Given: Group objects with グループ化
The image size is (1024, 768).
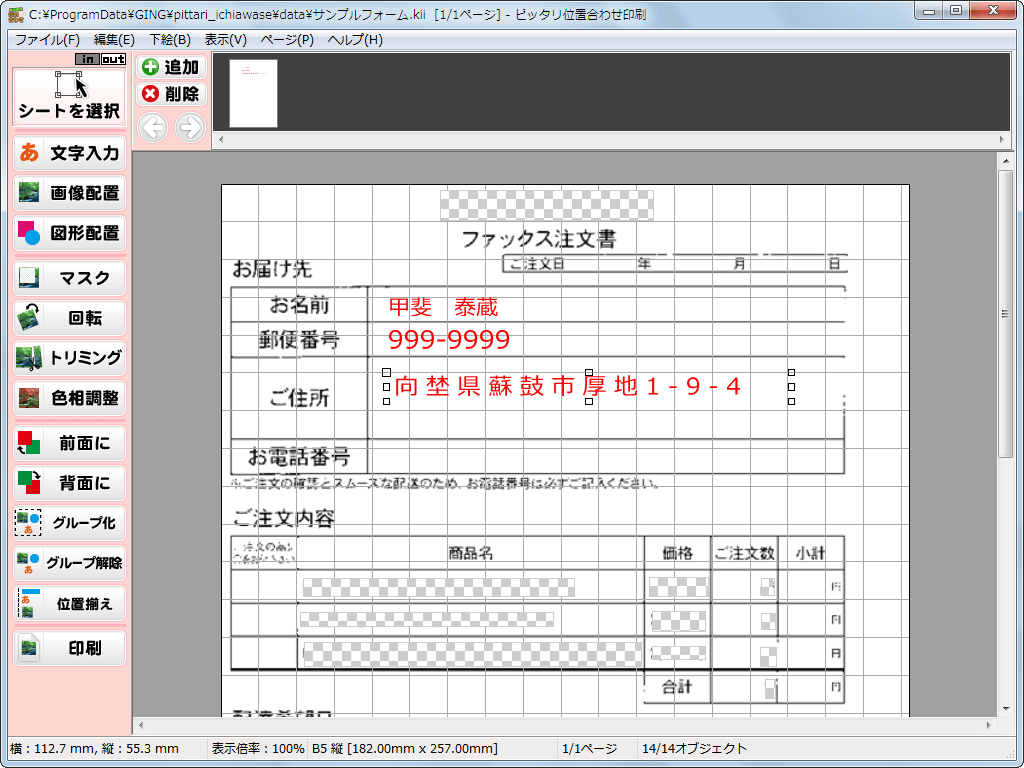Looking at the screenshot, I should click(69, 523).
